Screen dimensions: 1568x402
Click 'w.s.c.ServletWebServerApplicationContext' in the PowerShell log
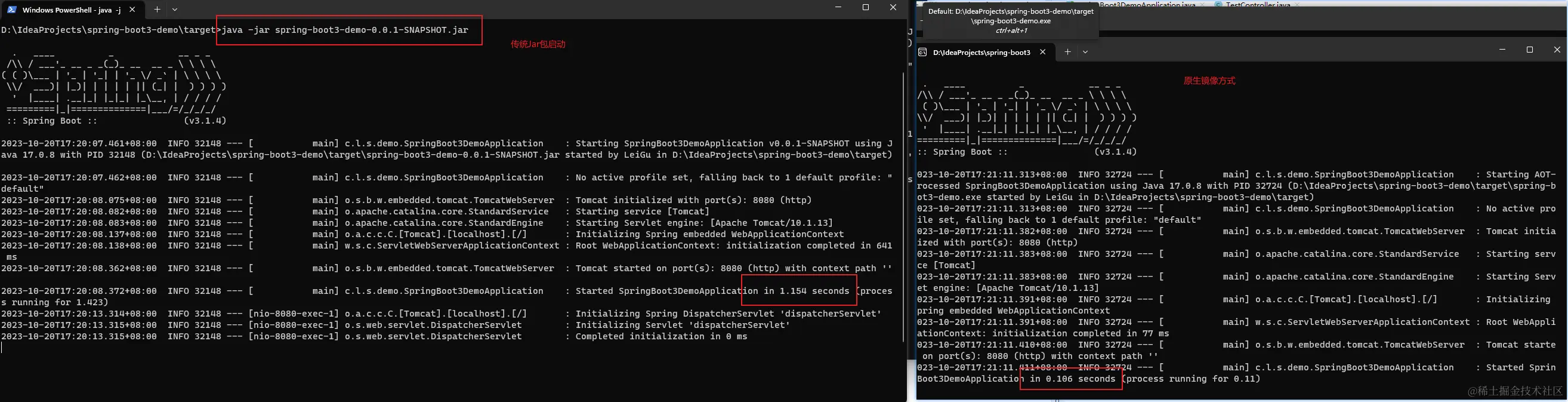[x=452, y=246]
